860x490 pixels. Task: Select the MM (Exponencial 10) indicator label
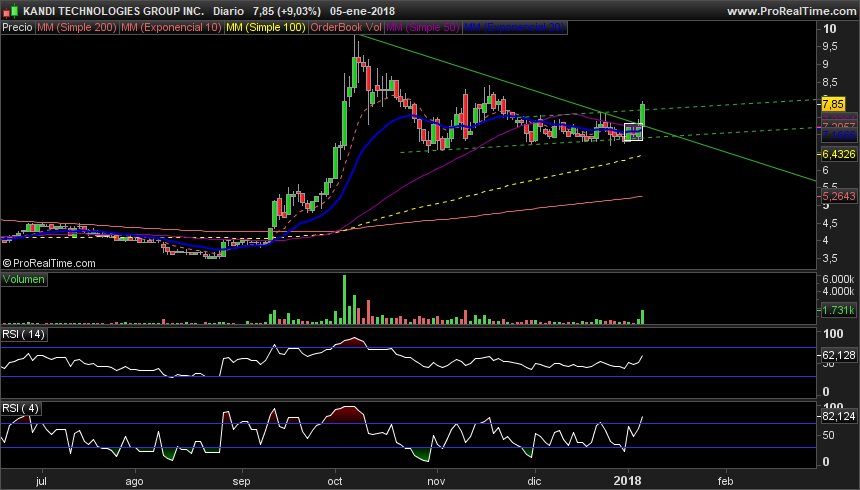[171, 27]
